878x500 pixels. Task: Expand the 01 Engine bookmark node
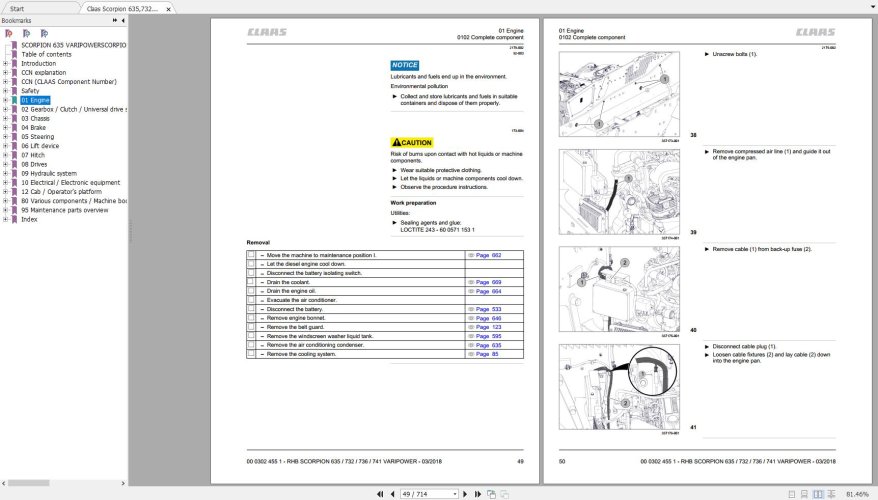coord(6,100)
